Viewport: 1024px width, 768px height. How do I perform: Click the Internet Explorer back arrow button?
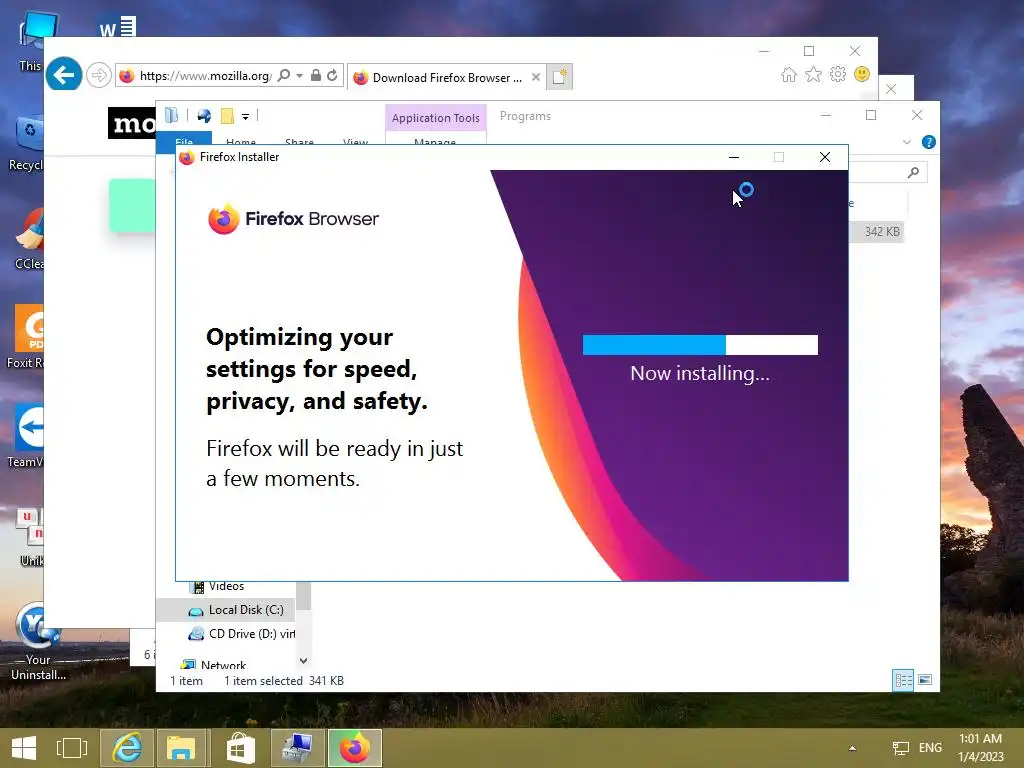(64, 75)
